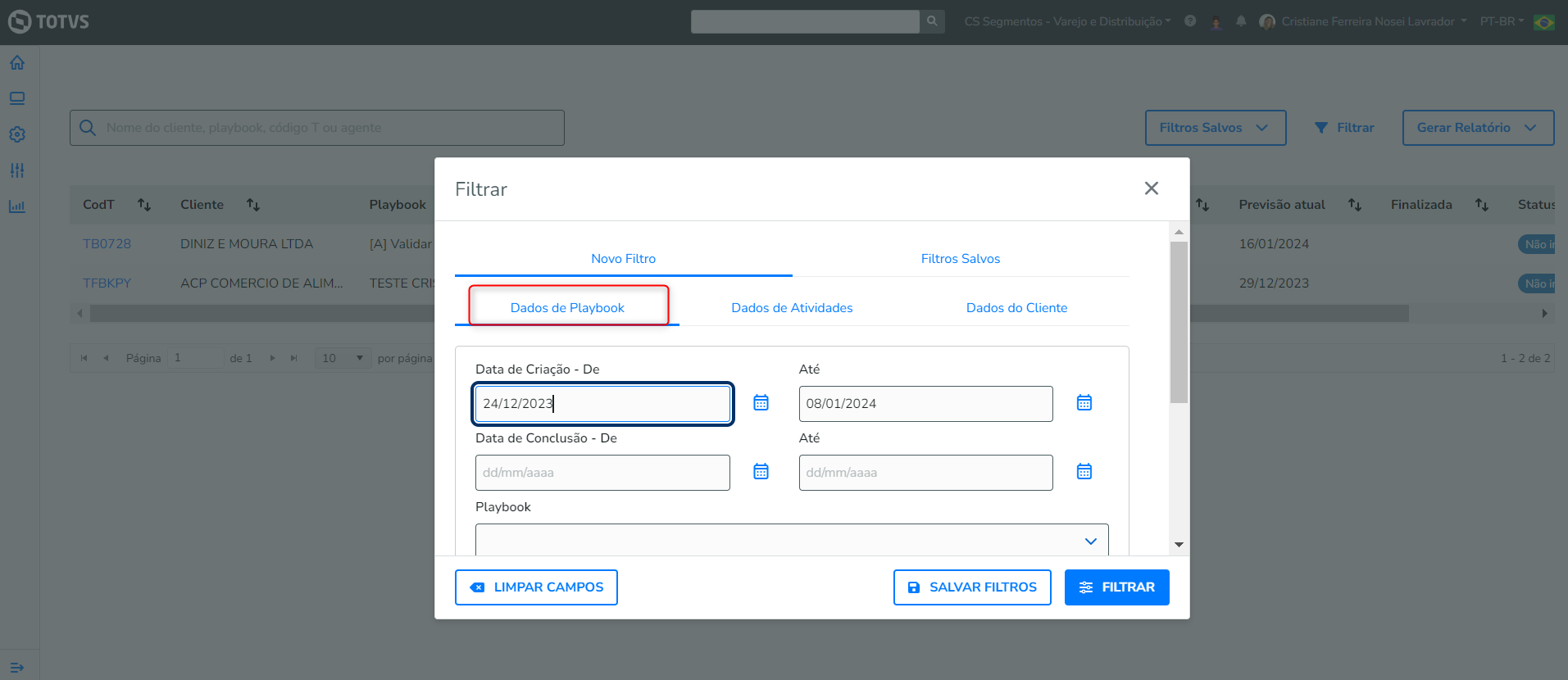Viewport: 1568px width, 680px height.
Task: Open the bar chart reports icon
Action: click(x=17, y=206)
